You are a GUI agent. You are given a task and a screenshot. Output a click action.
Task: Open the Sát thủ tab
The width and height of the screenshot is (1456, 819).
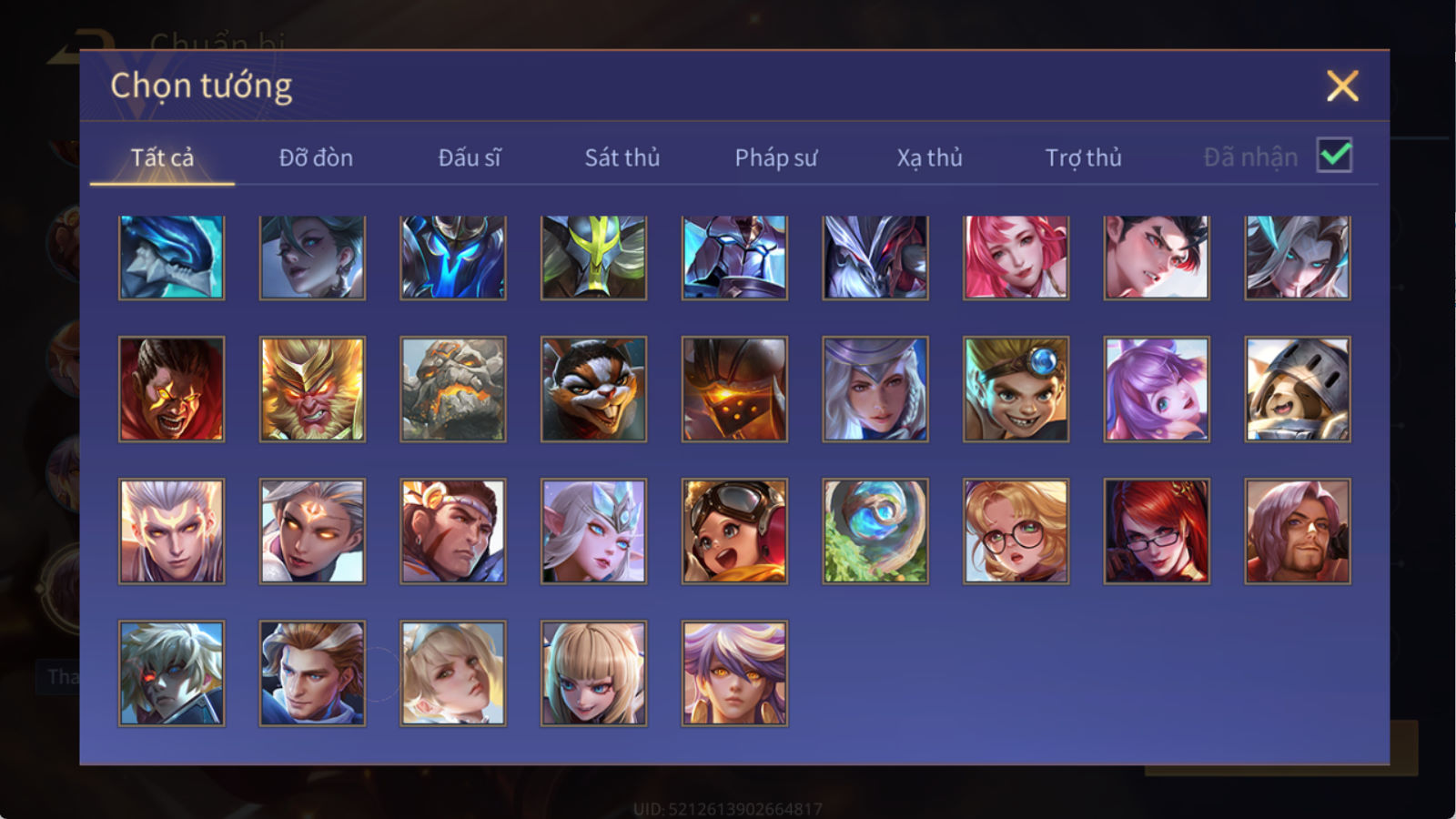pyautogui.click(x=622, y=157)
